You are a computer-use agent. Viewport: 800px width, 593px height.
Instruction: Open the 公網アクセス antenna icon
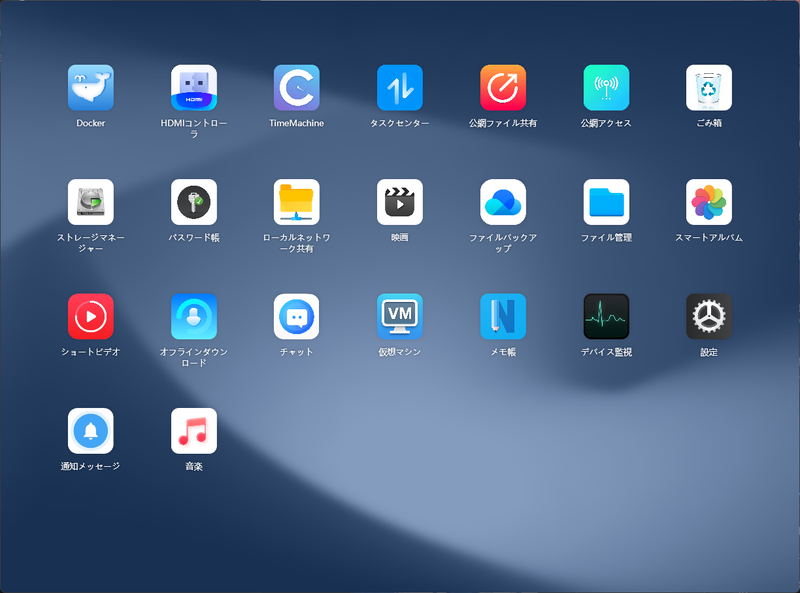point(606,87)
